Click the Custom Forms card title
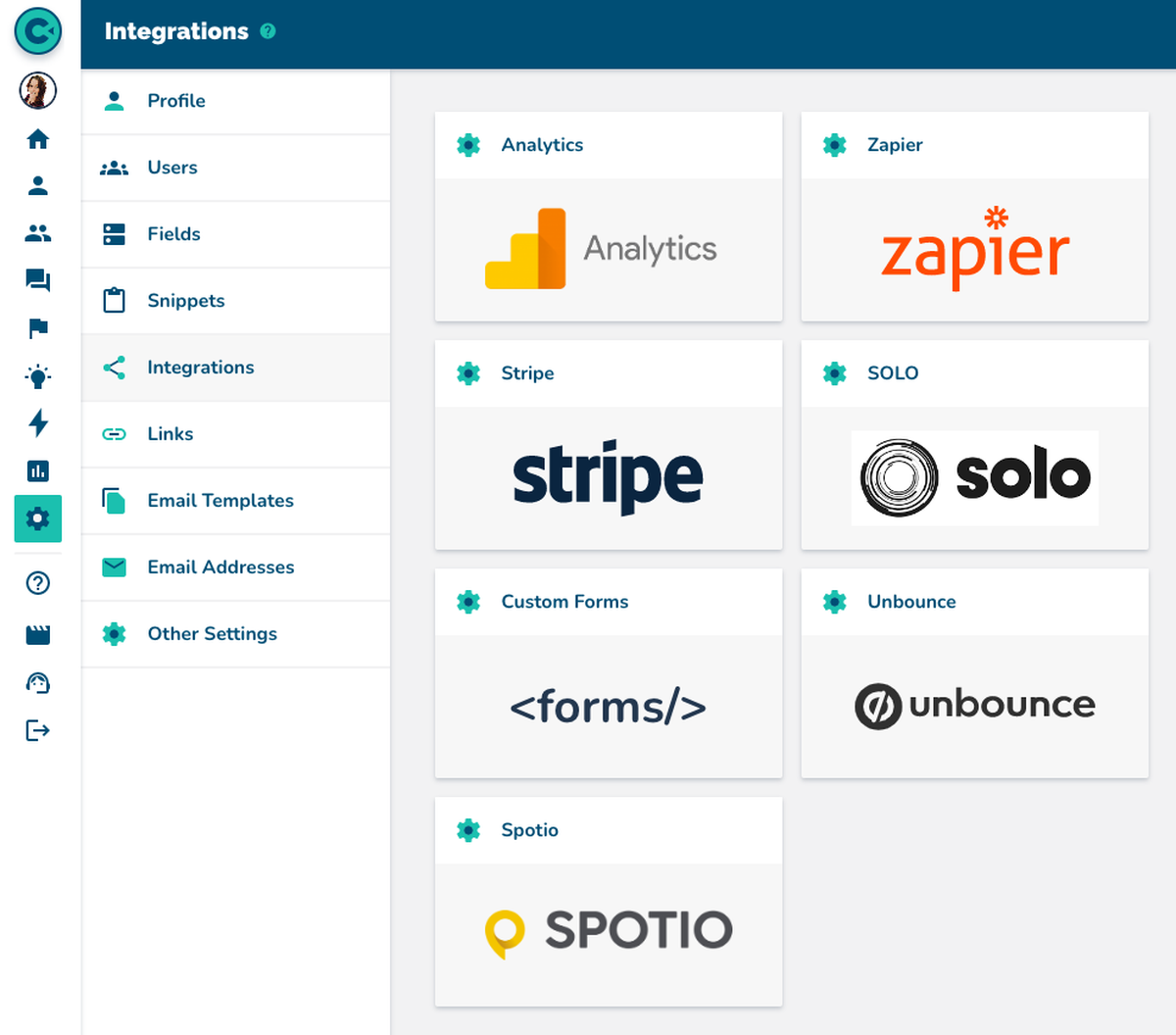Viewport: 1176px width, 1035px height. pos(564,602)
